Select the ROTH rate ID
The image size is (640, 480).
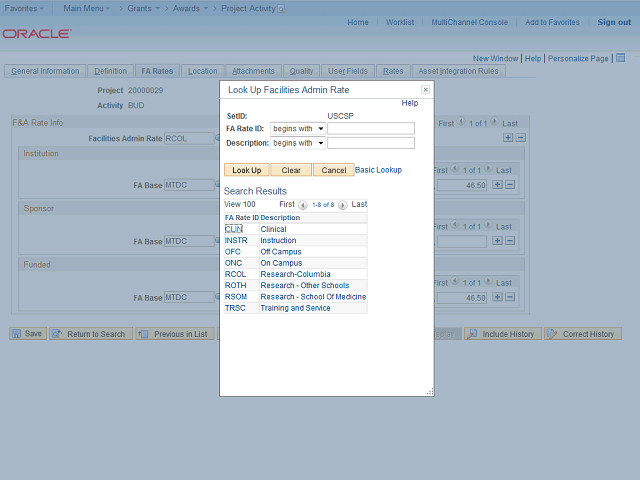pyautogui.click(x=236, y=285)
